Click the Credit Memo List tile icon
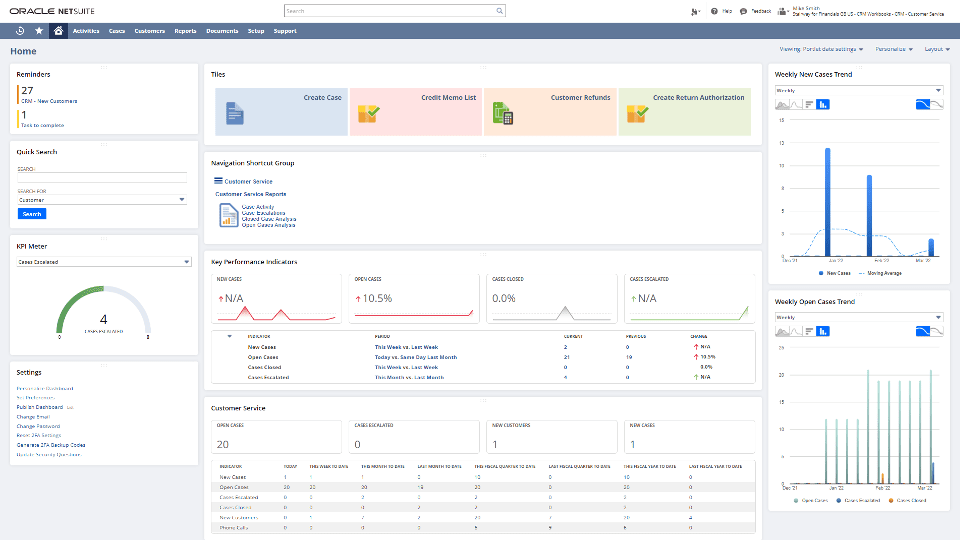This screenshot has height=540, width=960. tap(369, 113)
